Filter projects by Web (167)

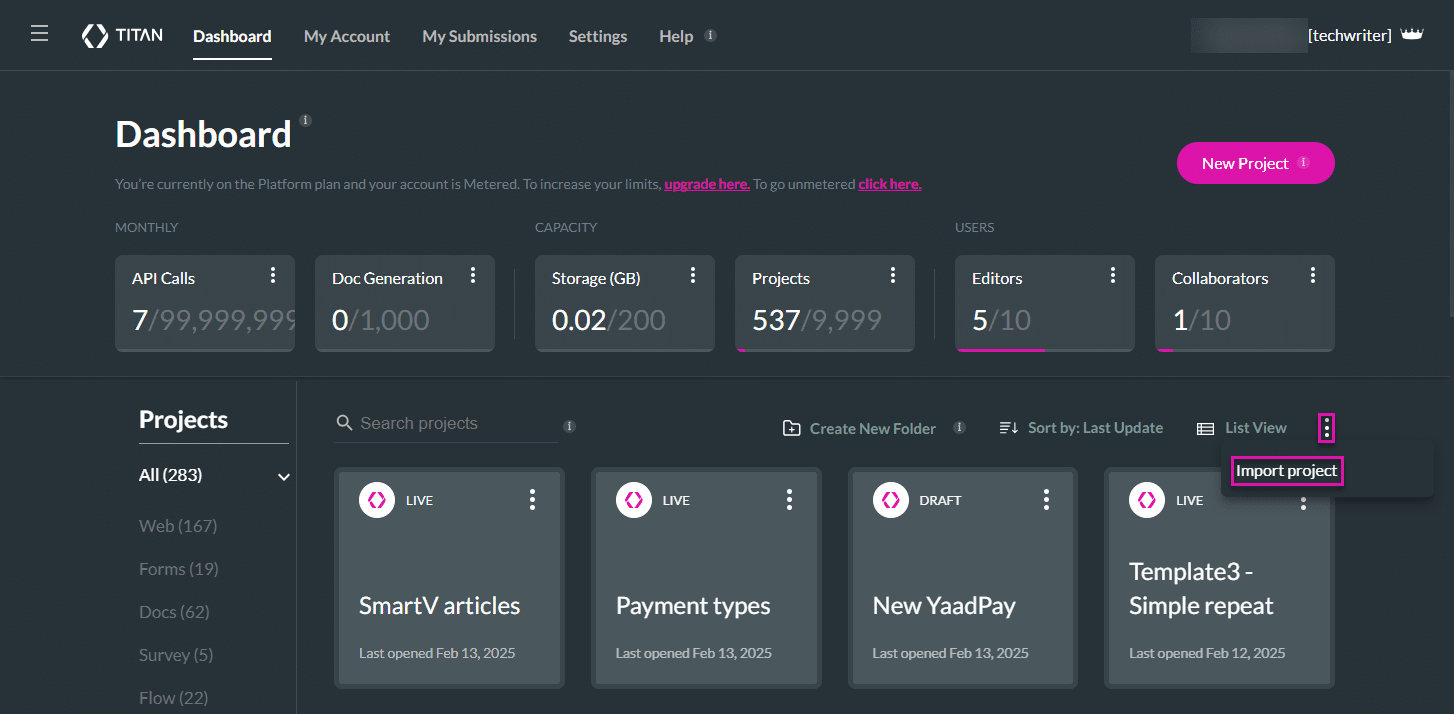178,526
